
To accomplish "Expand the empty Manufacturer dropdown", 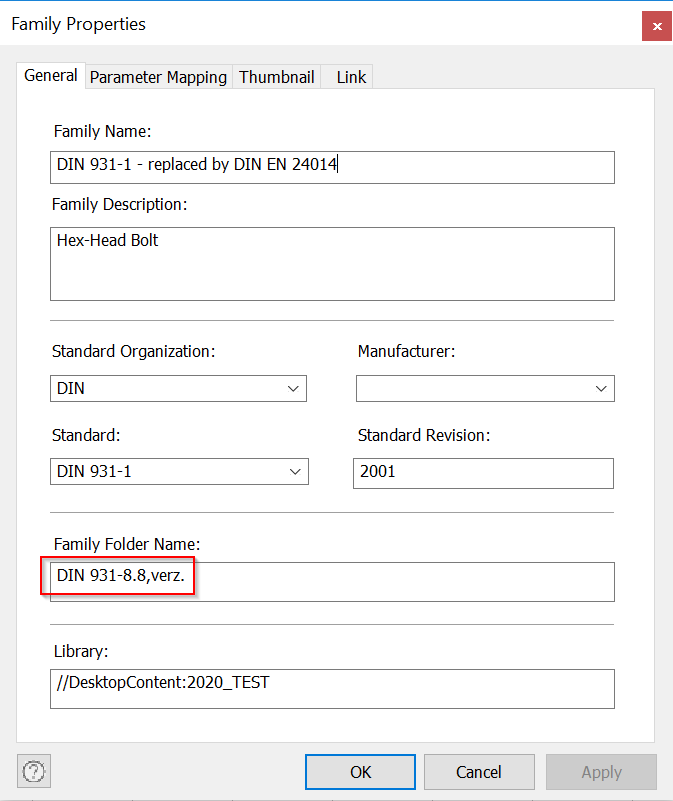I will 485,388.
